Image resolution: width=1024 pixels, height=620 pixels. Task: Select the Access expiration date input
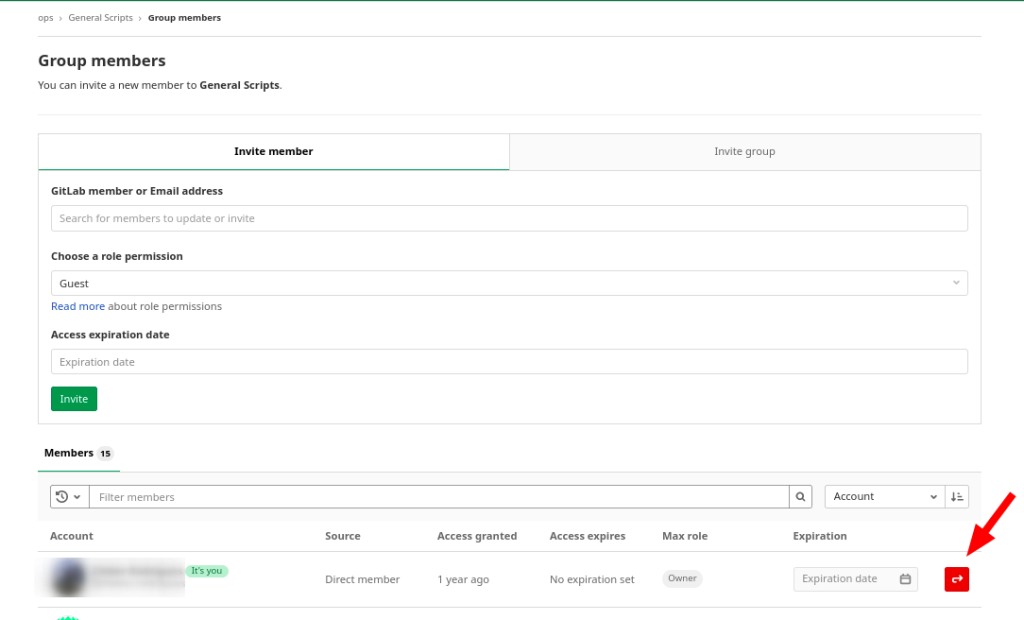510,361
